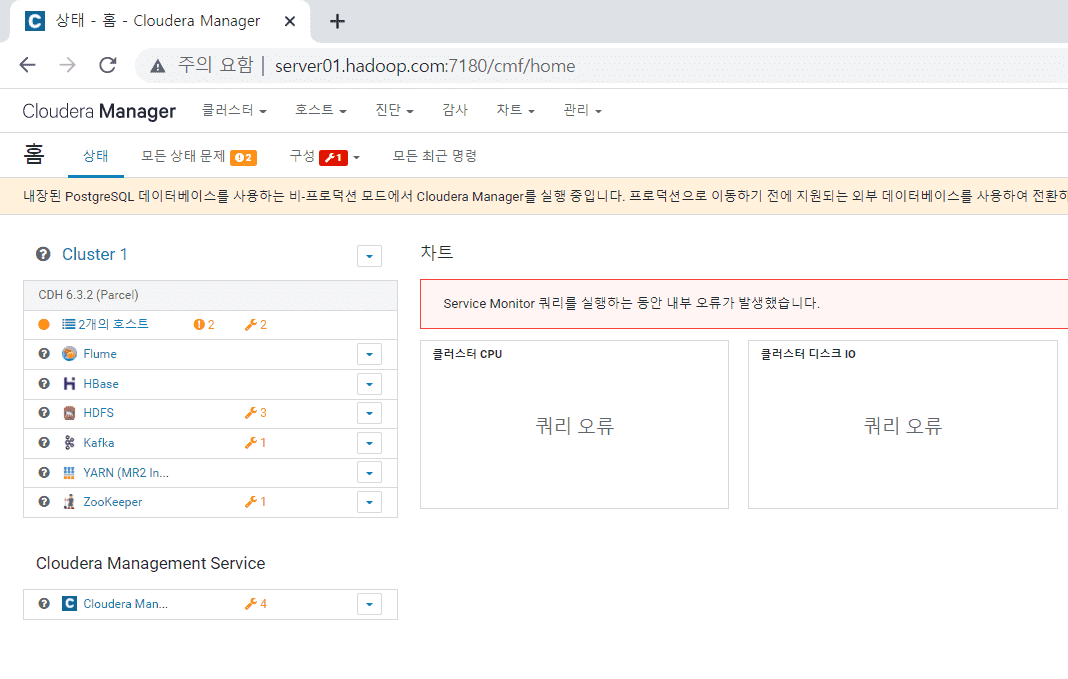The width and height of the screenshot is (1068, 679).
Task: Open the Flume service link
Action: click(99, 353)
